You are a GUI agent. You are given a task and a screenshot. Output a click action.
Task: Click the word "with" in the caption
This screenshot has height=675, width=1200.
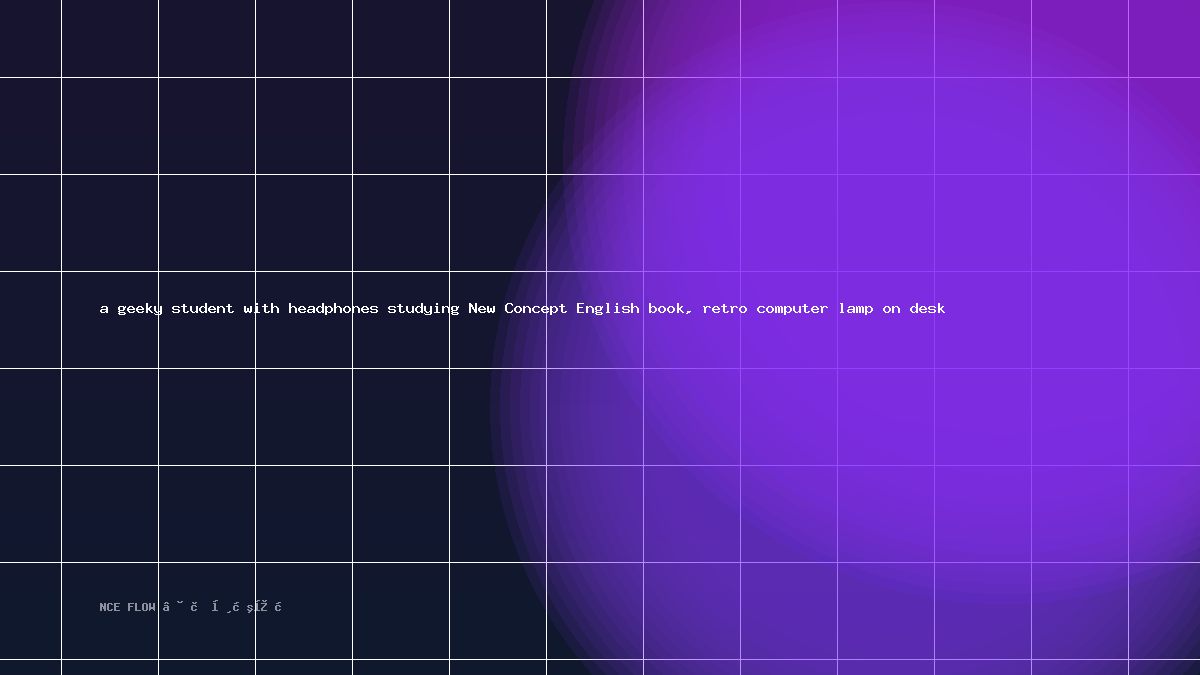[x=261, y=308]
